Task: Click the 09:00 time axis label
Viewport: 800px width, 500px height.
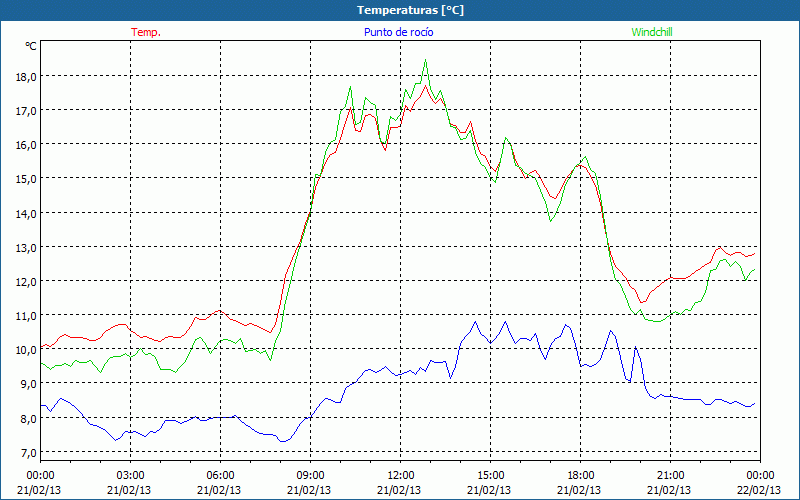Action: [310, 476]
